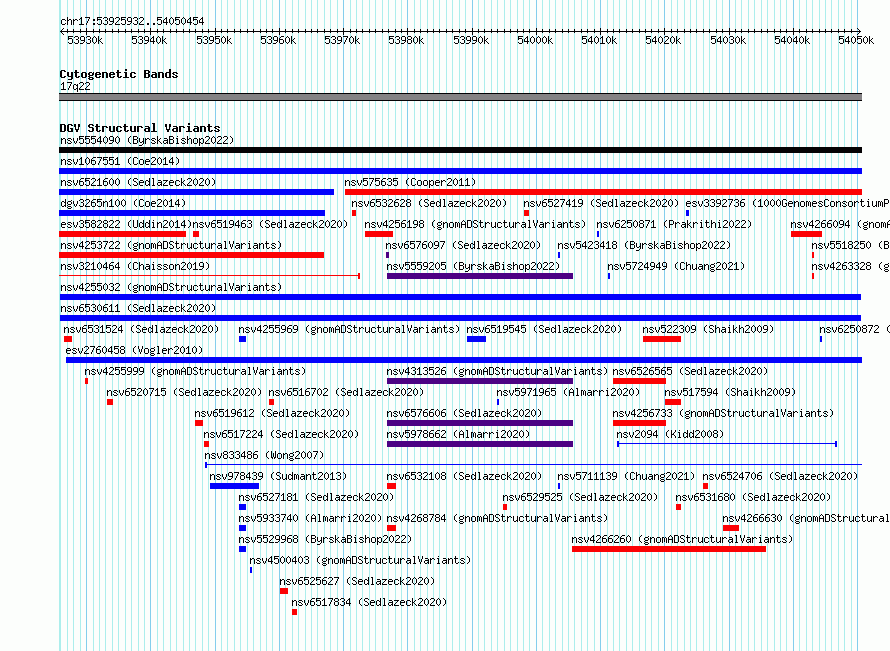Open the nsv575635 (Cooper2011) variant
This screenshot has width=890, height=651.
pyautogui.click(x=410, y=182)
